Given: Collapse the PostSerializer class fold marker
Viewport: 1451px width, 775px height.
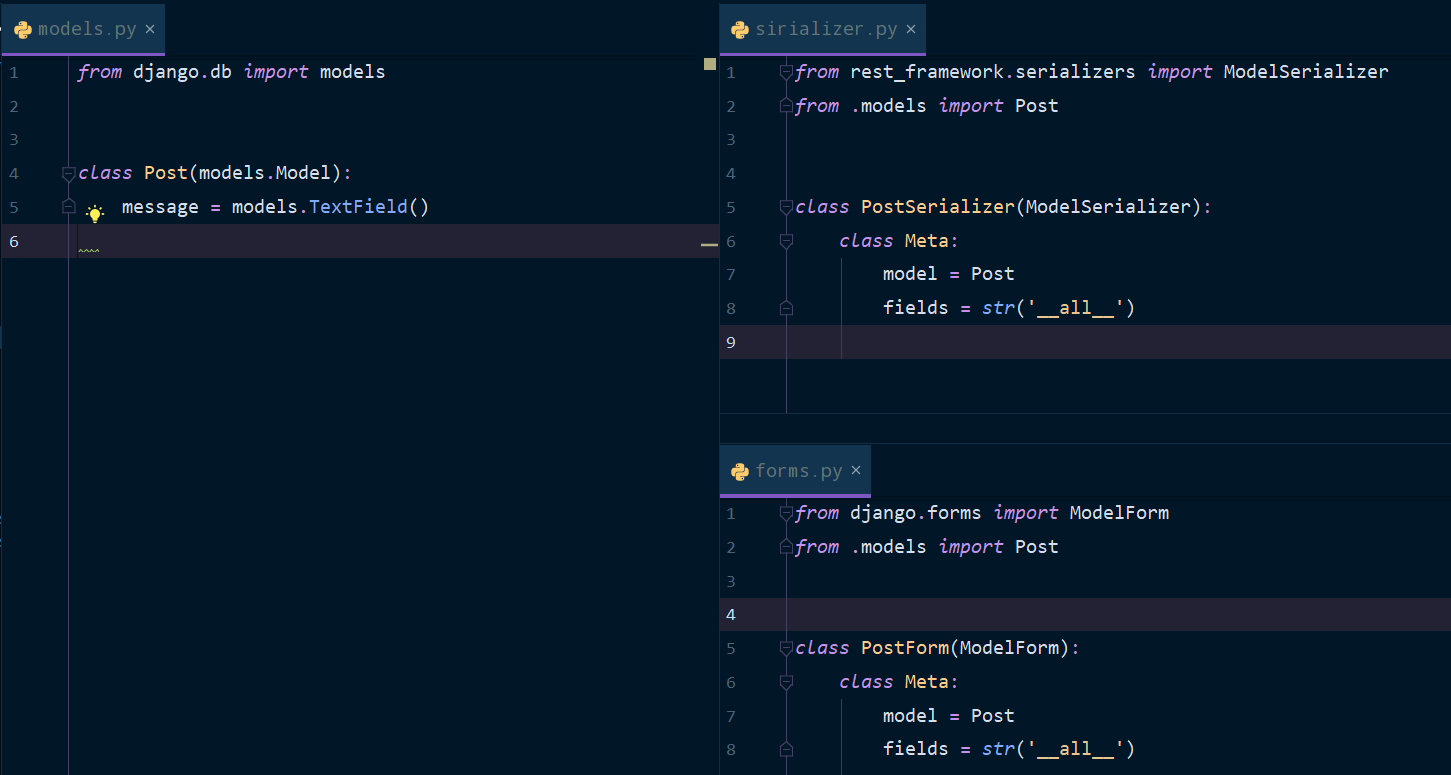Looking at the screenshot, I should coord(786,207).
